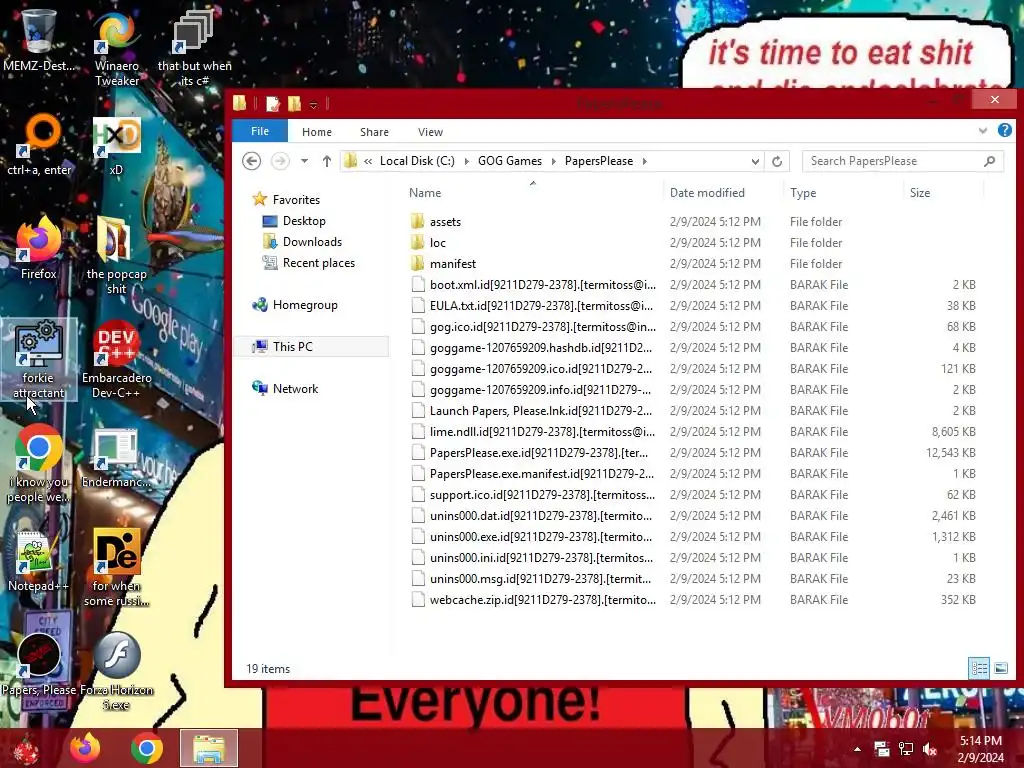
Task: Open the network tray icon
Action: (906, 749)
